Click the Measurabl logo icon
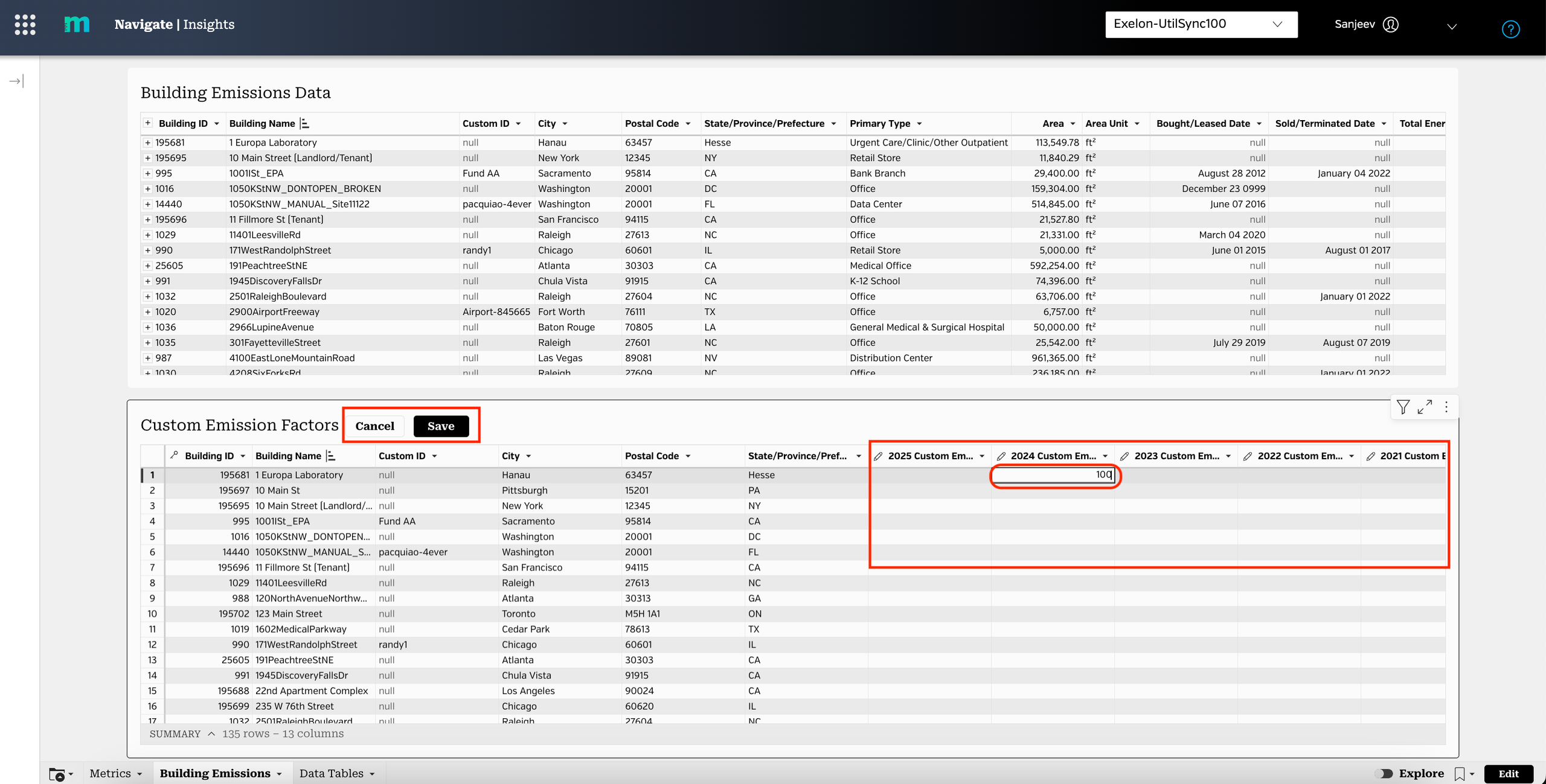Screen dimensions: 1546x784 77,24
